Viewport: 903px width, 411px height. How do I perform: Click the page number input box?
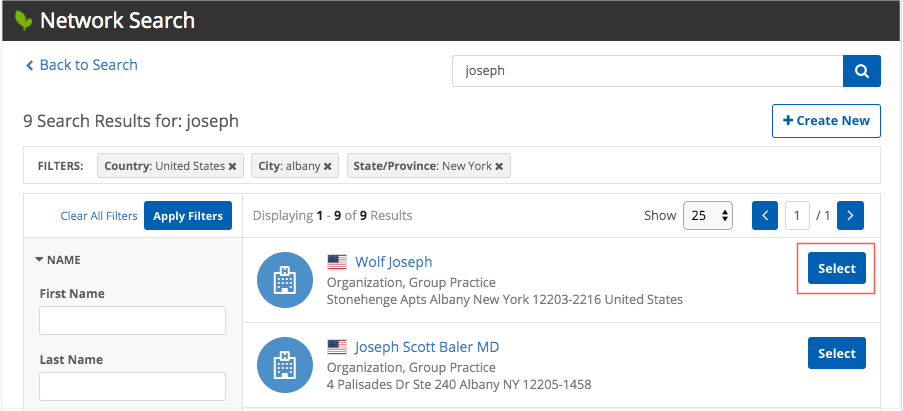click(797, 215)
